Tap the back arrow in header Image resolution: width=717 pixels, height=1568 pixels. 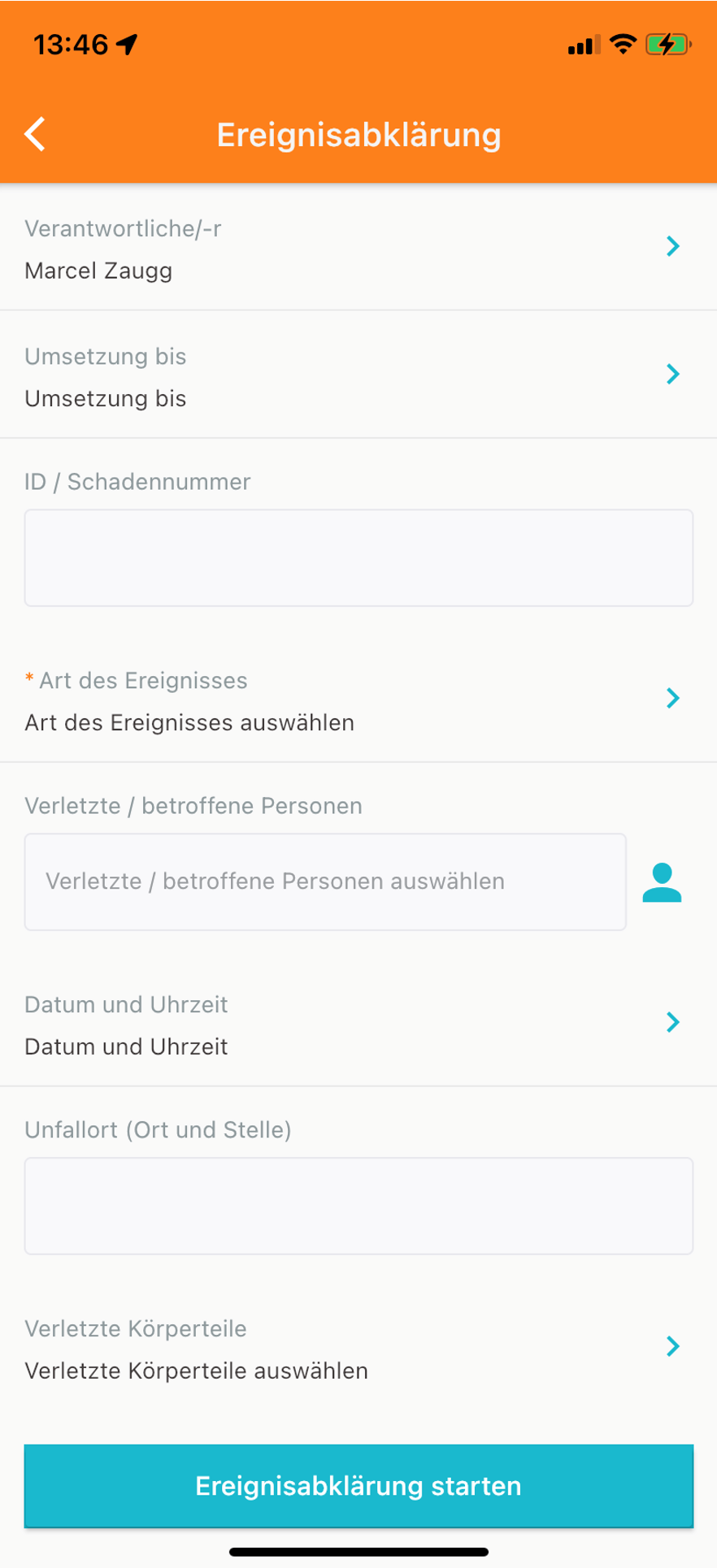coord(35,134)
